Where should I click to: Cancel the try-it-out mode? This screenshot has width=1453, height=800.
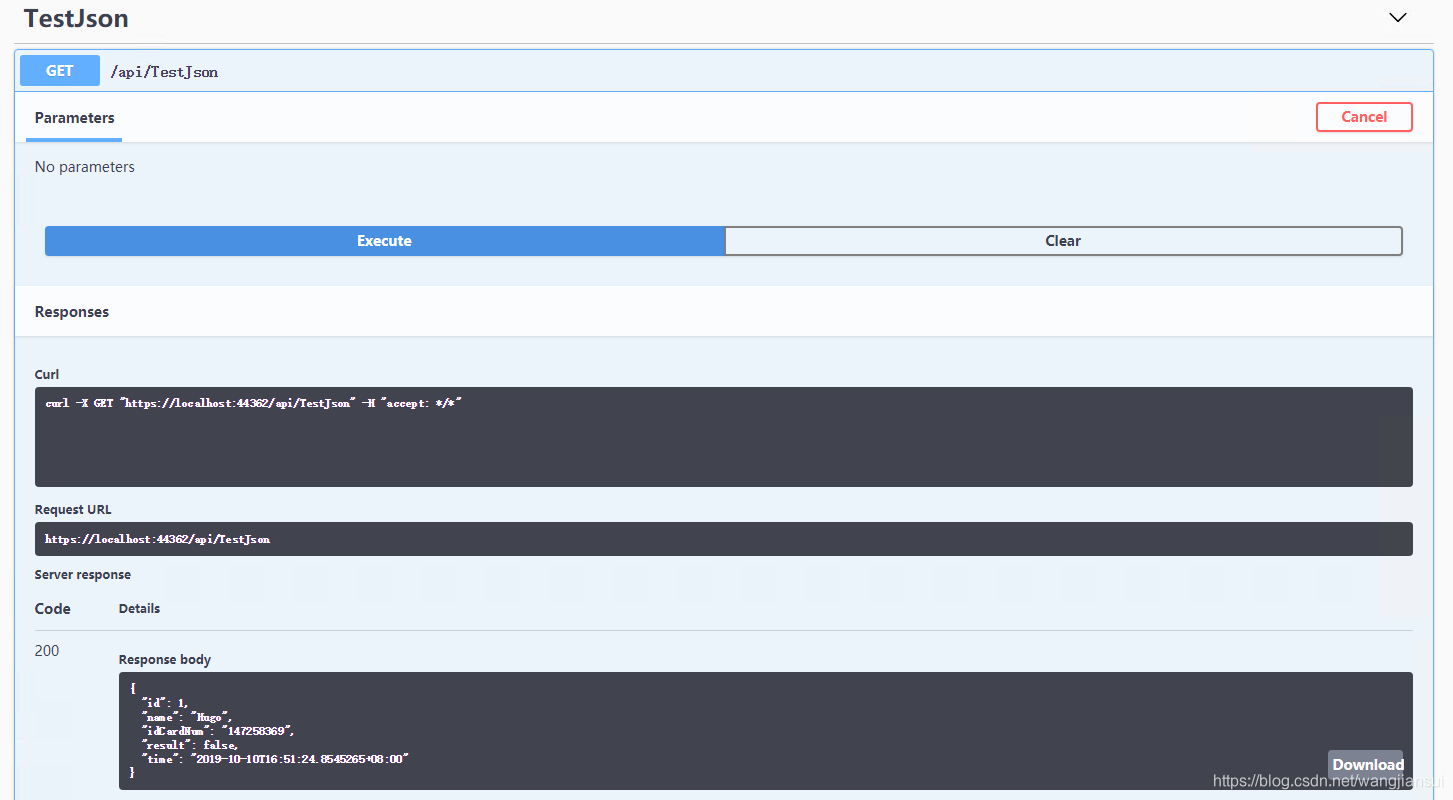click(1364, 117)
